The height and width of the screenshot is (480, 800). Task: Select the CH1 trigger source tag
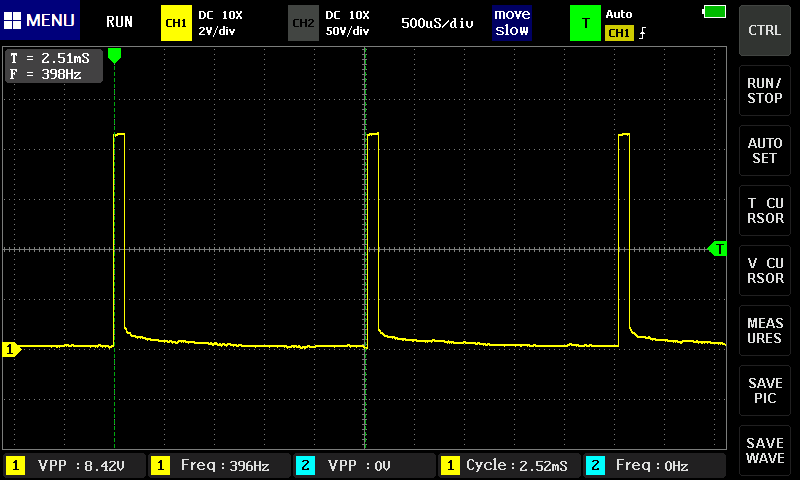pos(619,33)
